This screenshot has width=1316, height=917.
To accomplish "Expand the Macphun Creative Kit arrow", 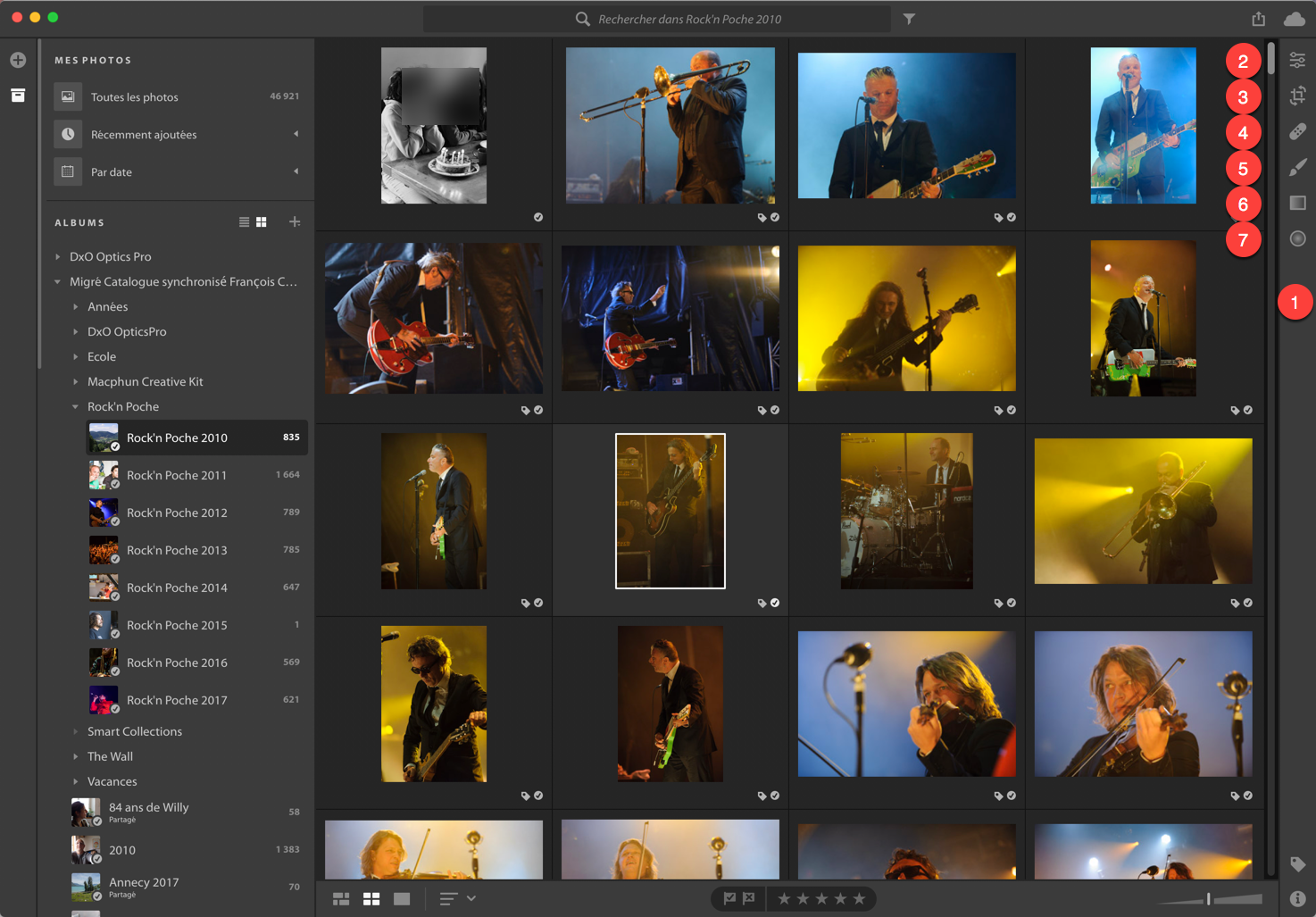I will click(76, 381).
